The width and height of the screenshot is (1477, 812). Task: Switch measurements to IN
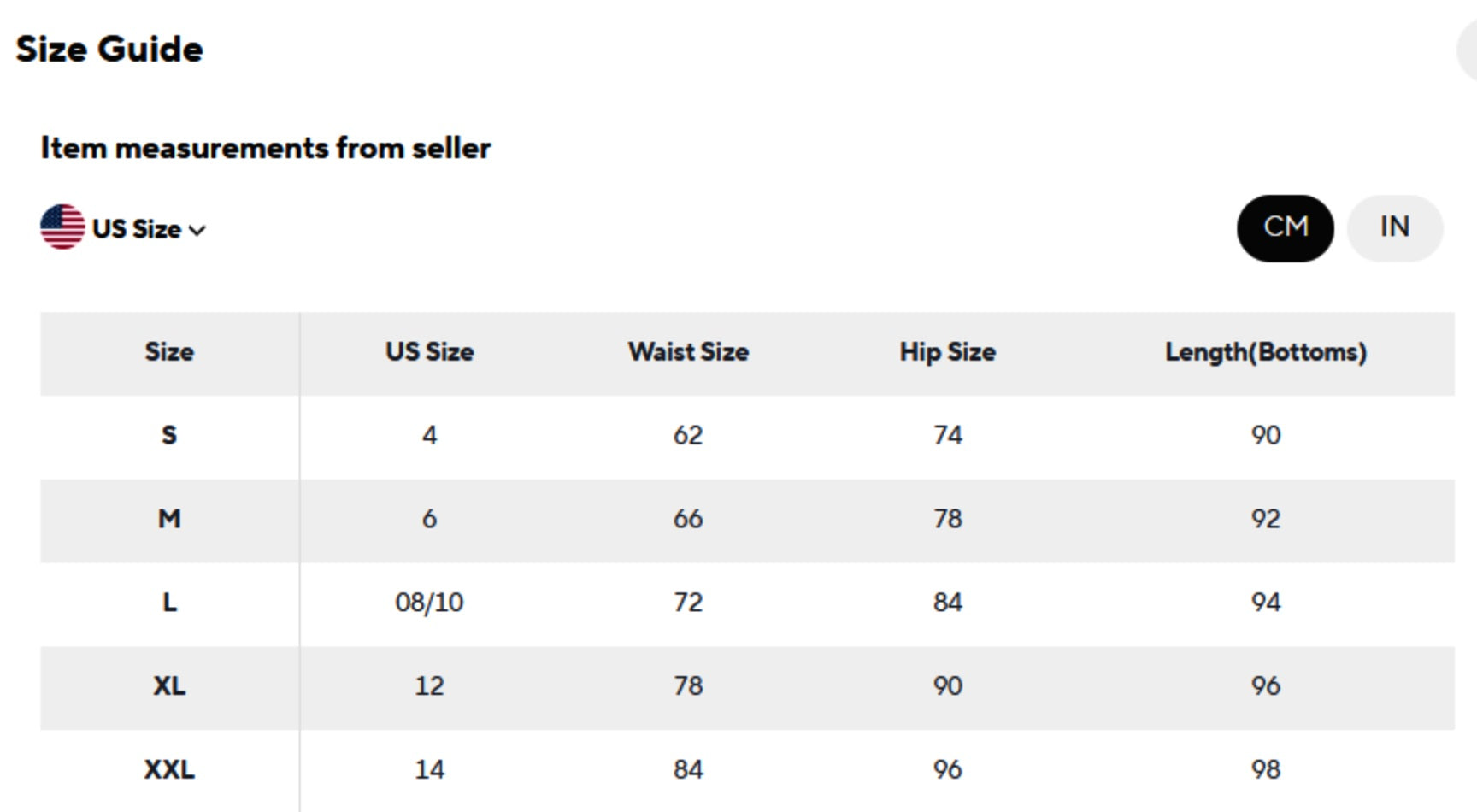pos(1394,228)
